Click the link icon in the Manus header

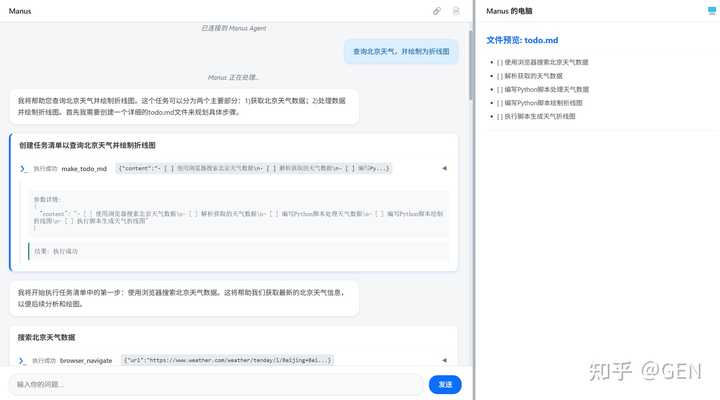pyautogui.click(x=437, y=11)
